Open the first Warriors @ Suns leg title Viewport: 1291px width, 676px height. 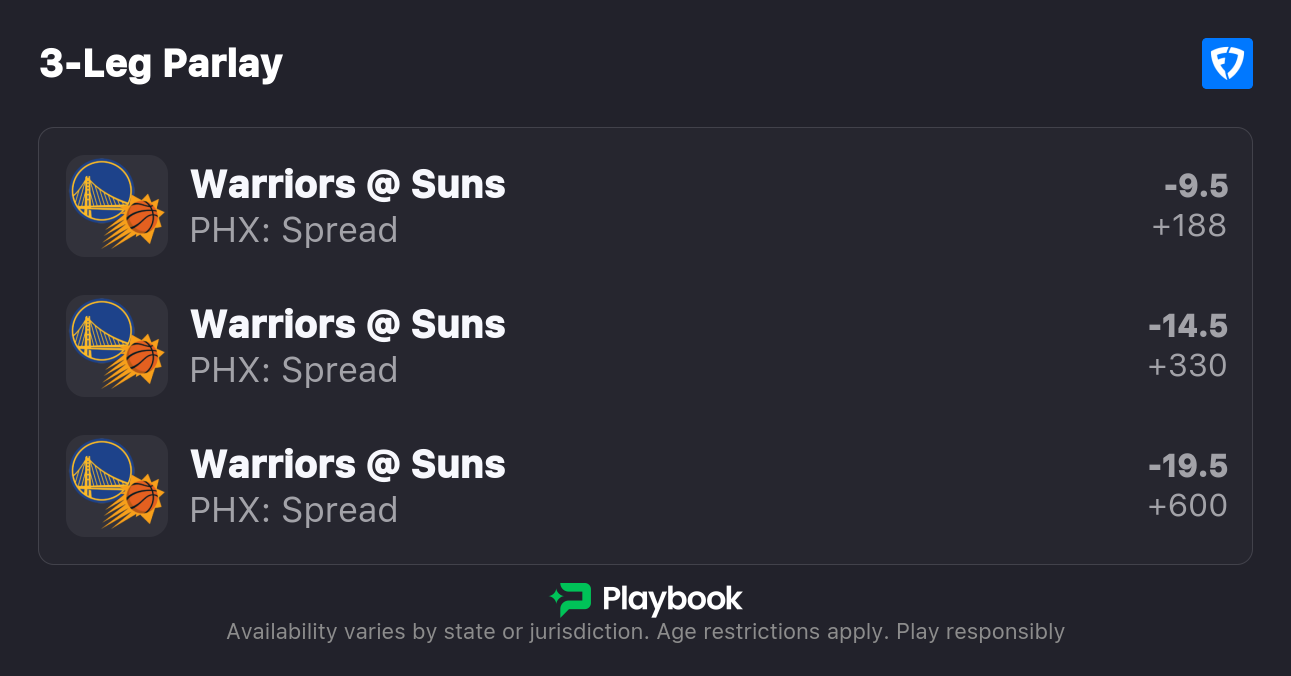(x=348, y=185)
